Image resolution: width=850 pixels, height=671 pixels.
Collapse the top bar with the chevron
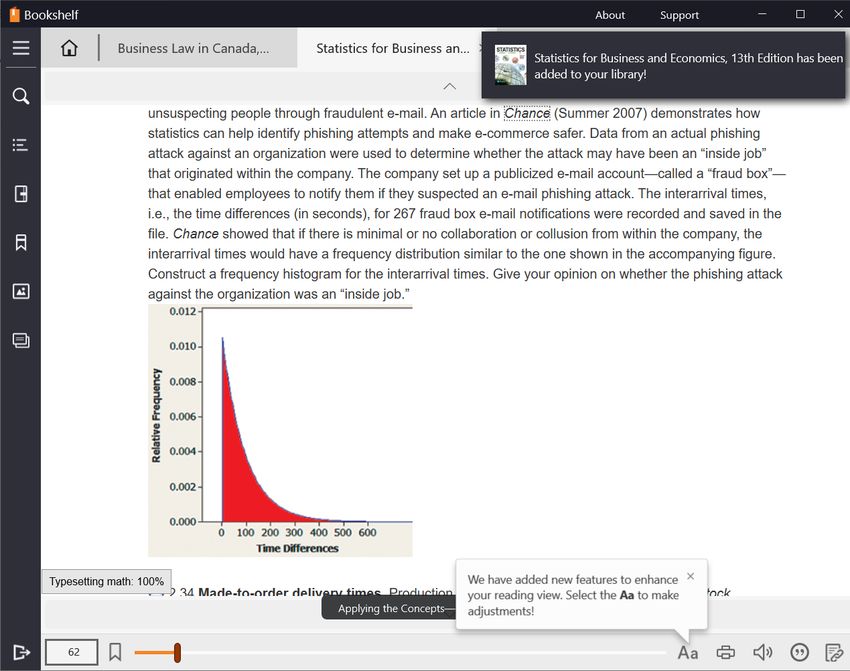coord(449,86)
